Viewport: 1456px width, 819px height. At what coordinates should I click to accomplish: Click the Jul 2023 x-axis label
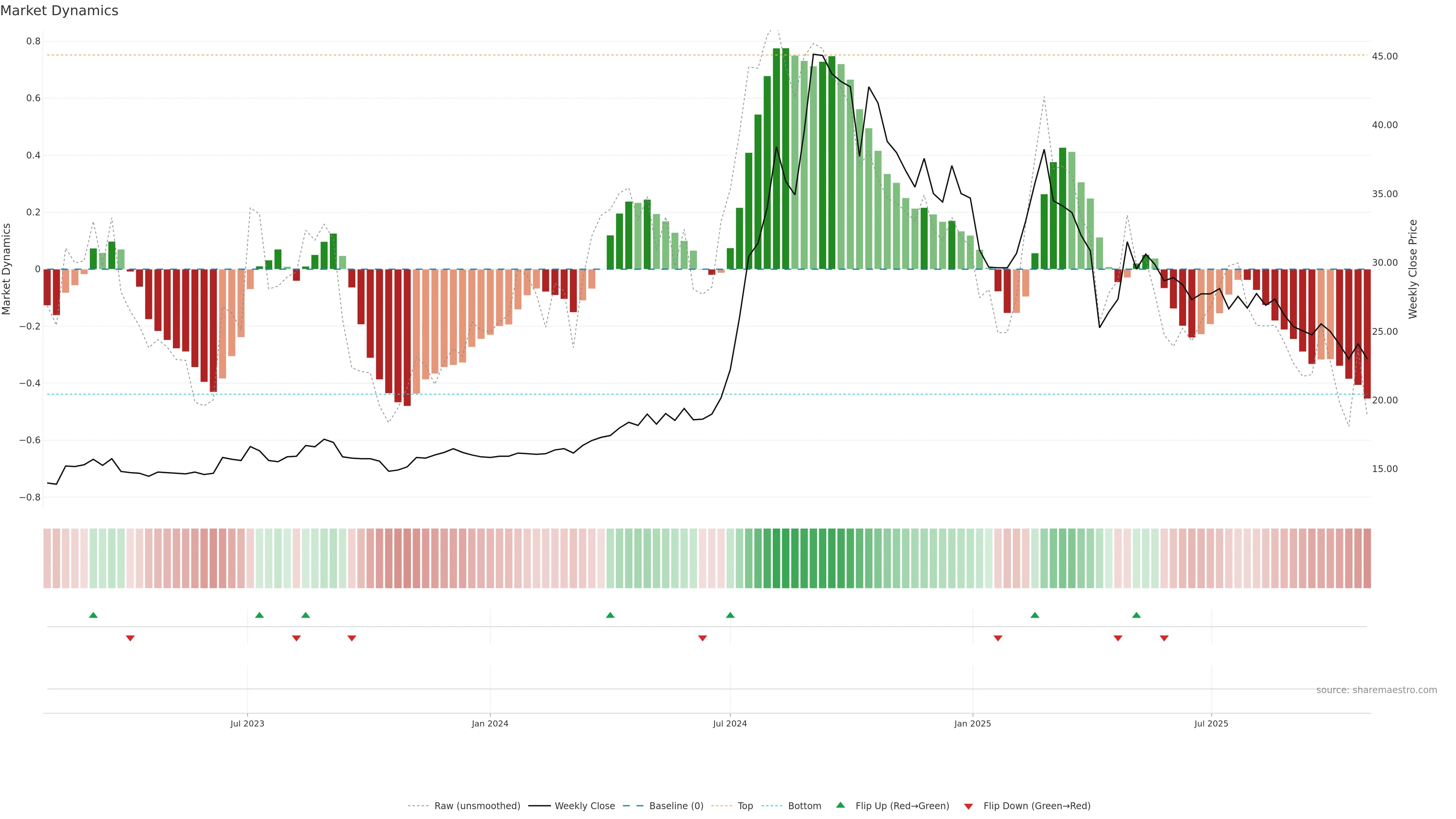coord(247,723)
